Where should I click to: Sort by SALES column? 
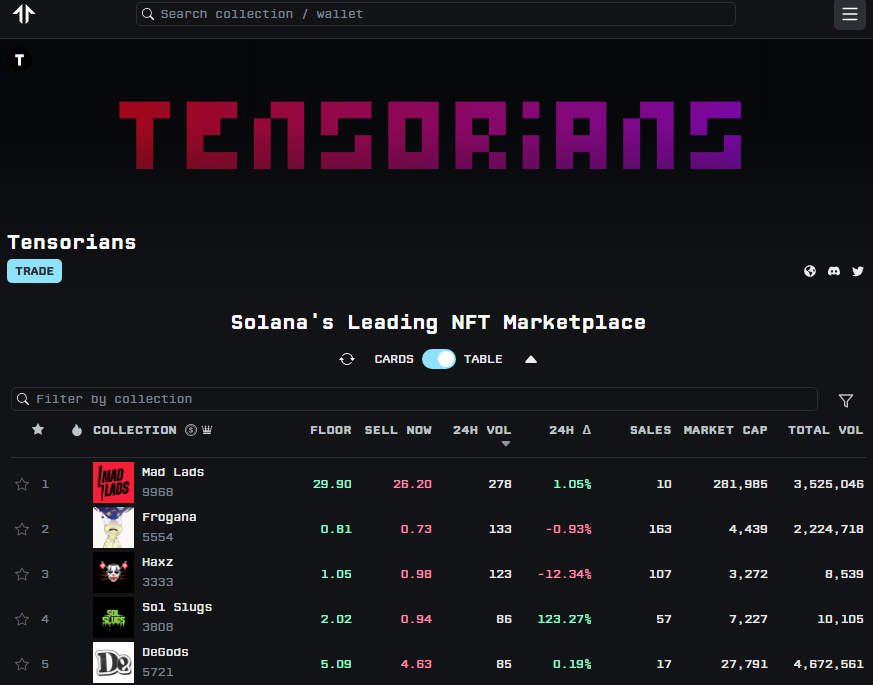[650, 430]
